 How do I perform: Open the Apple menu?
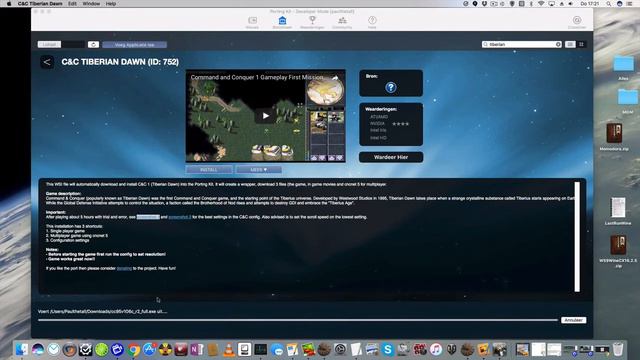tap(9, 4)
